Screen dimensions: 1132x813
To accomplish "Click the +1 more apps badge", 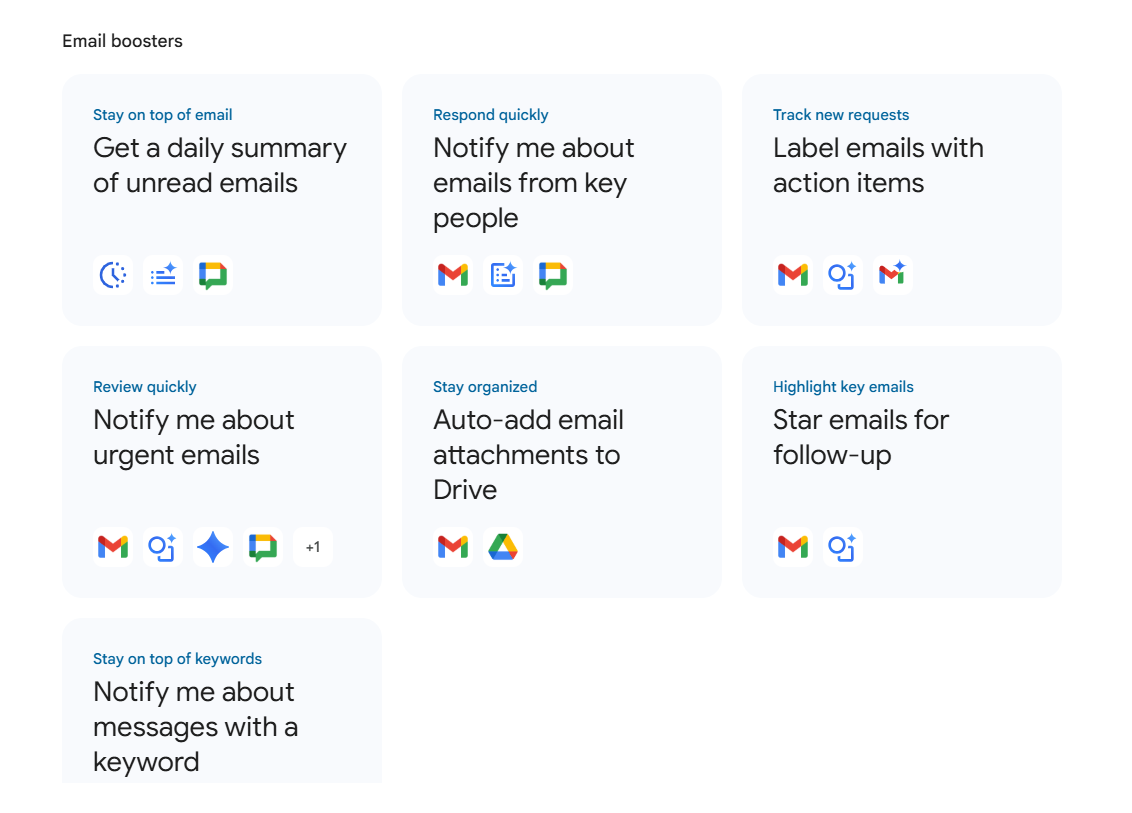I will pyautogui.click(x=313, y=547).
